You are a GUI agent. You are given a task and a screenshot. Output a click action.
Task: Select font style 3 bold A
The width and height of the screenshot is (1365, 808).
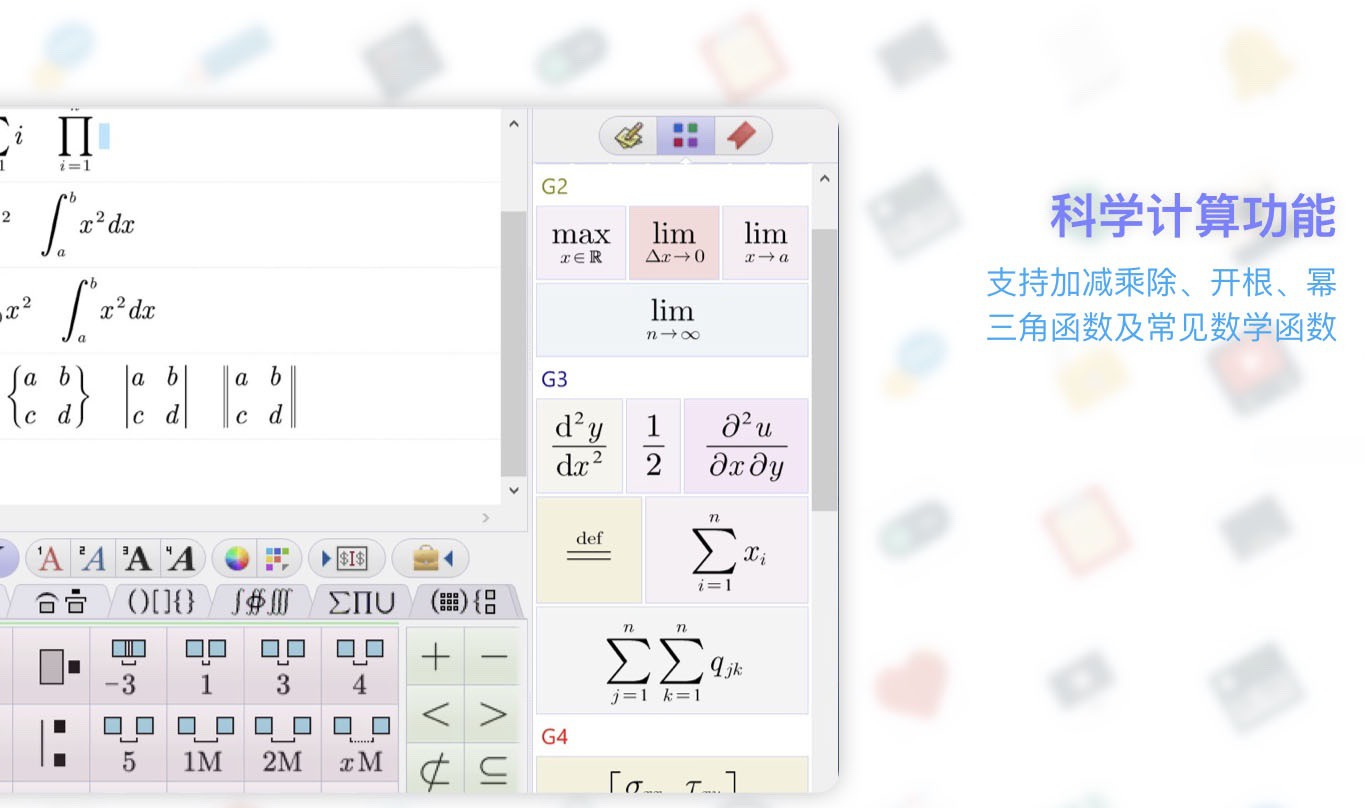pos(137,559)
